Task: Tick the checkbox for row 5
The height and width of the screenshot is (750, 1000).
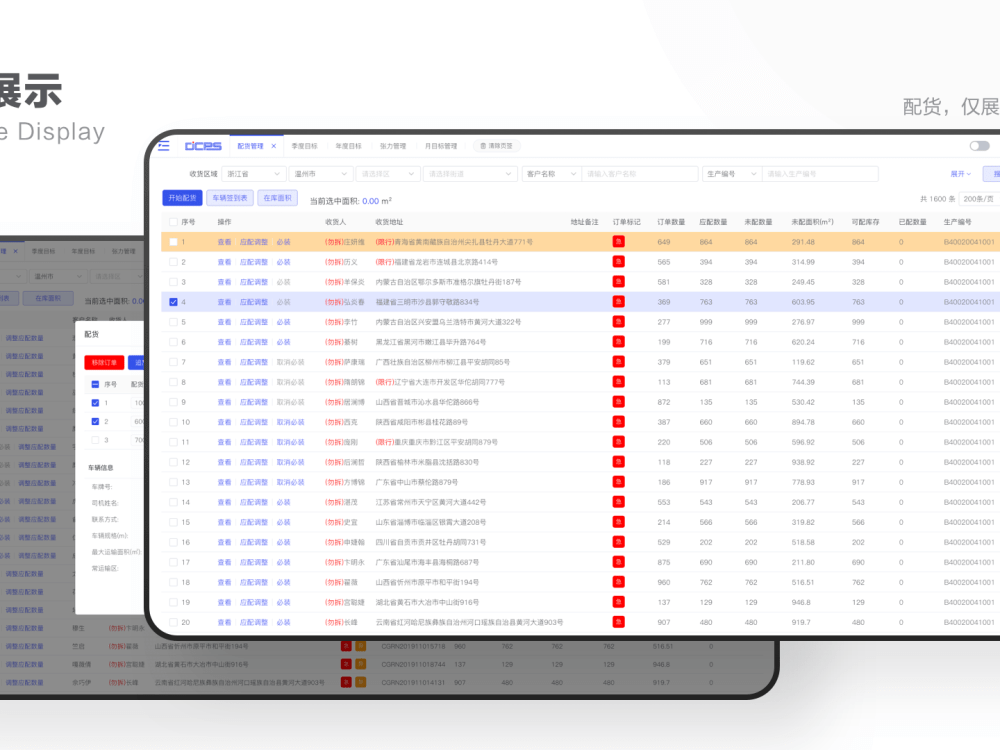Action: [173, 322]
